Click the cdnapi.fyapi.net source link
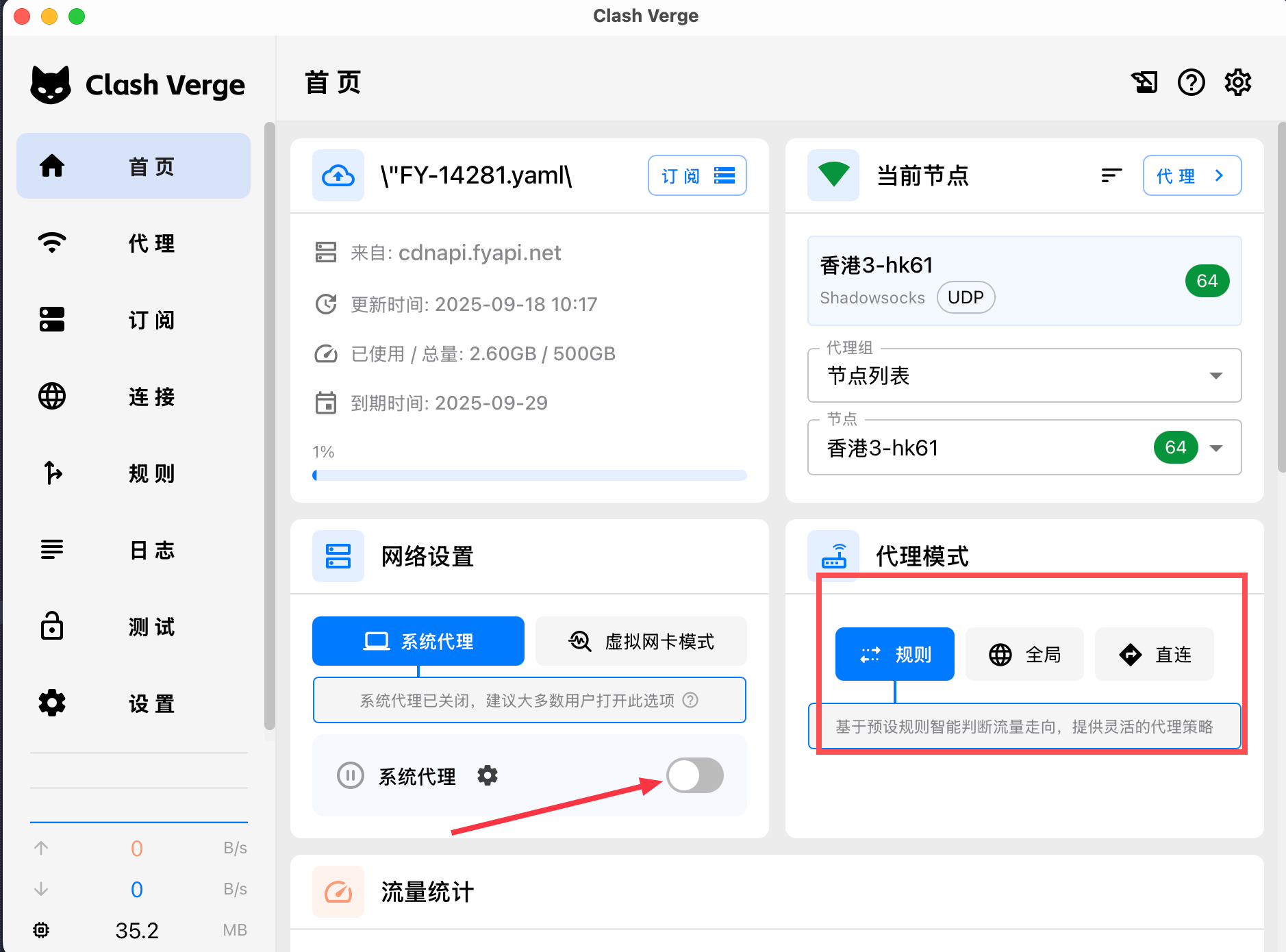Screen dimensions: 1286x952 pos(479,253)
